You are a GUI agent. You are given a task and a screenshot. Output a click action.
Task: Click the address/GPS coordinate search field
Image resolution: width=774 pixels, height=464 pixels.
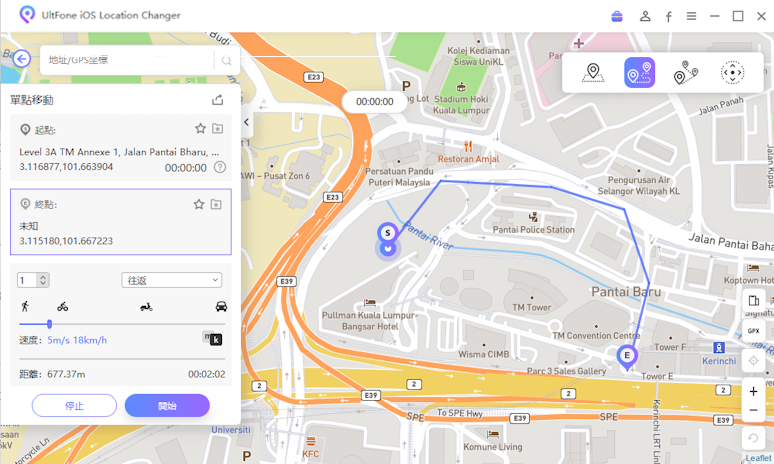point(128,60)
